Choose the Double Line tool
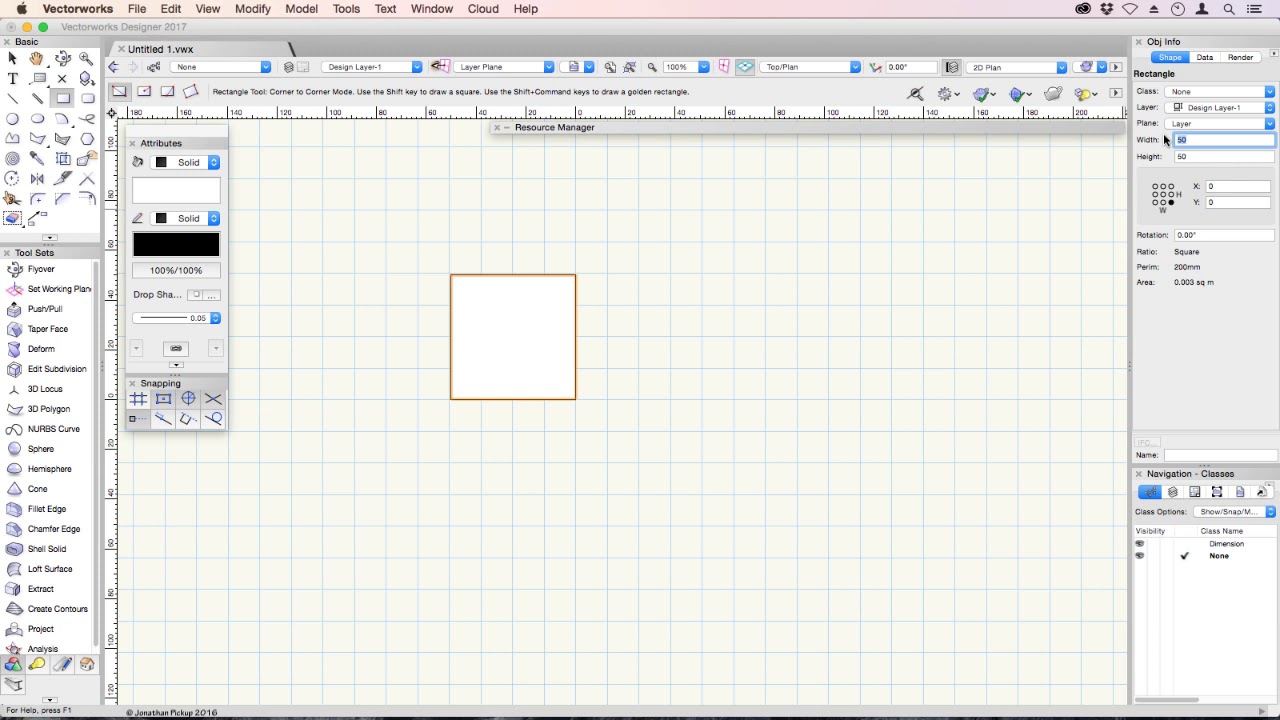1280x720 pixels. point(37,99)
